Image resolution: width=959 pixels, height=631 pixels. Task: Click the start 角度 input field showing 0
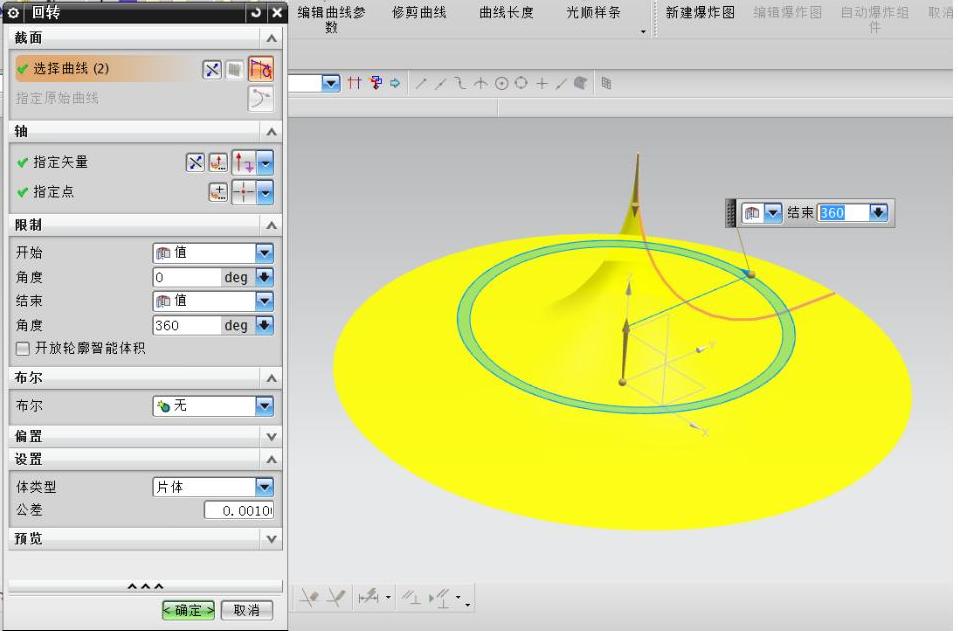(187, 277)
